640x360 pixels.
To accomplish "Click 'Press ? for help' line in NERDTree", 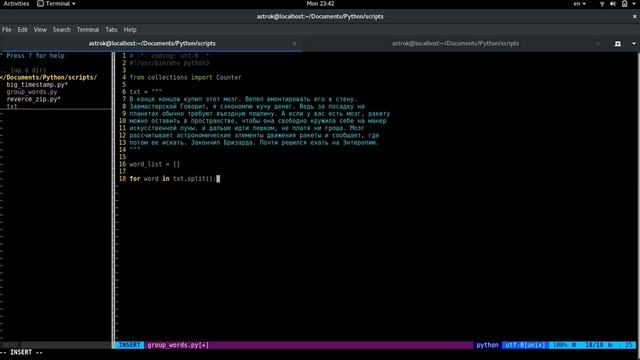I will pyautogui.click(x=33, y=56).
